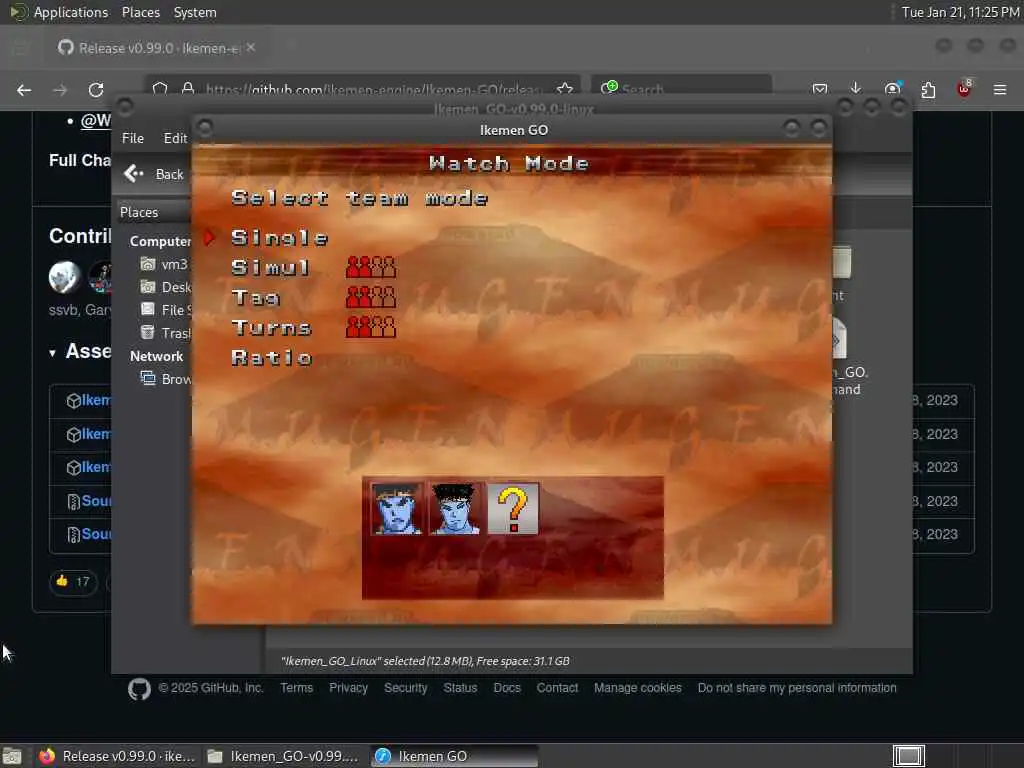Open the Firefox extensions puzzle icon
Viewport: 1024px width, 768px height.
pyautogui.click(x=928, y=89)
